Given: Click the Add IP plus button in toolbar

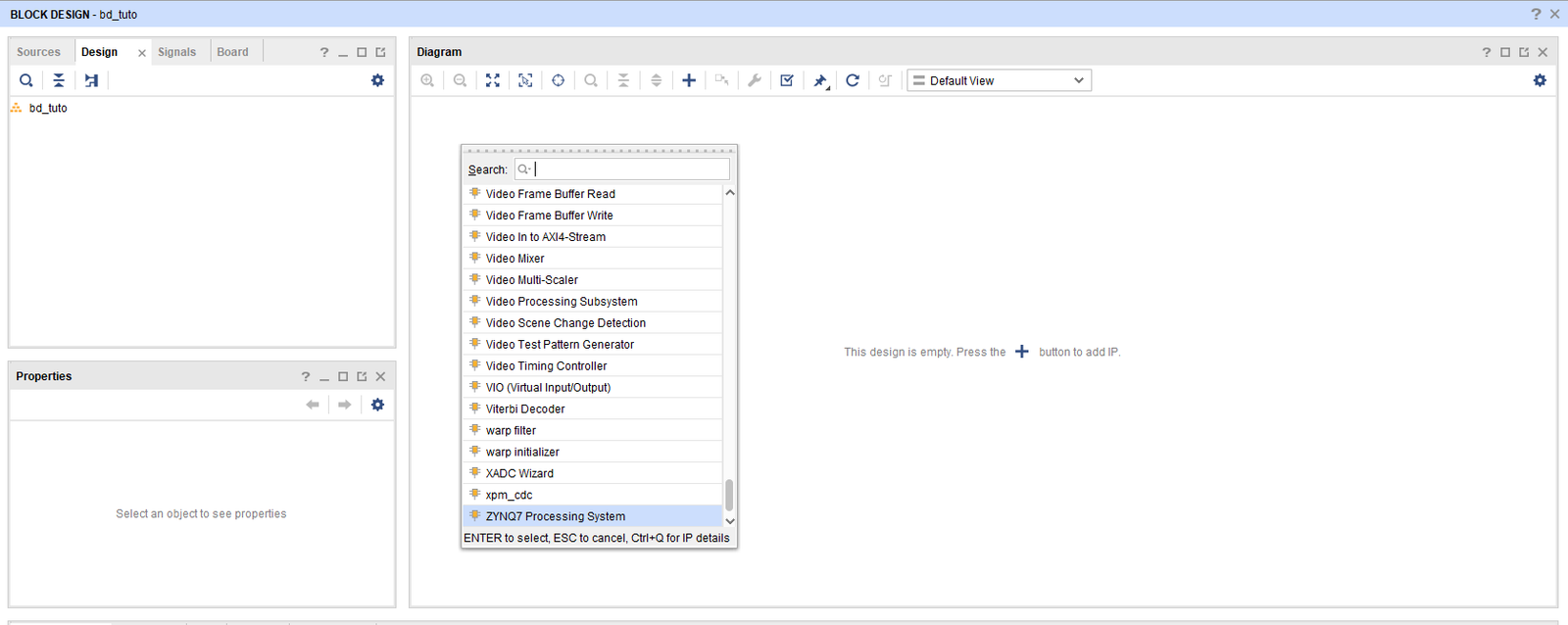Looking at the screenshot, I should [689, 80].
